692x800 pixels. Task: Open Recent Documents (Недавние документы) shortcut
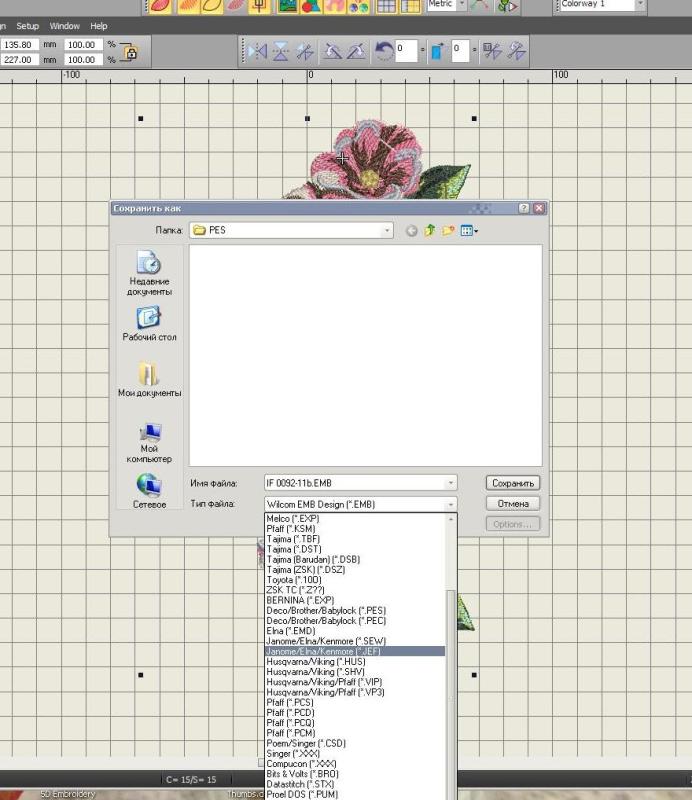point(148,272)
